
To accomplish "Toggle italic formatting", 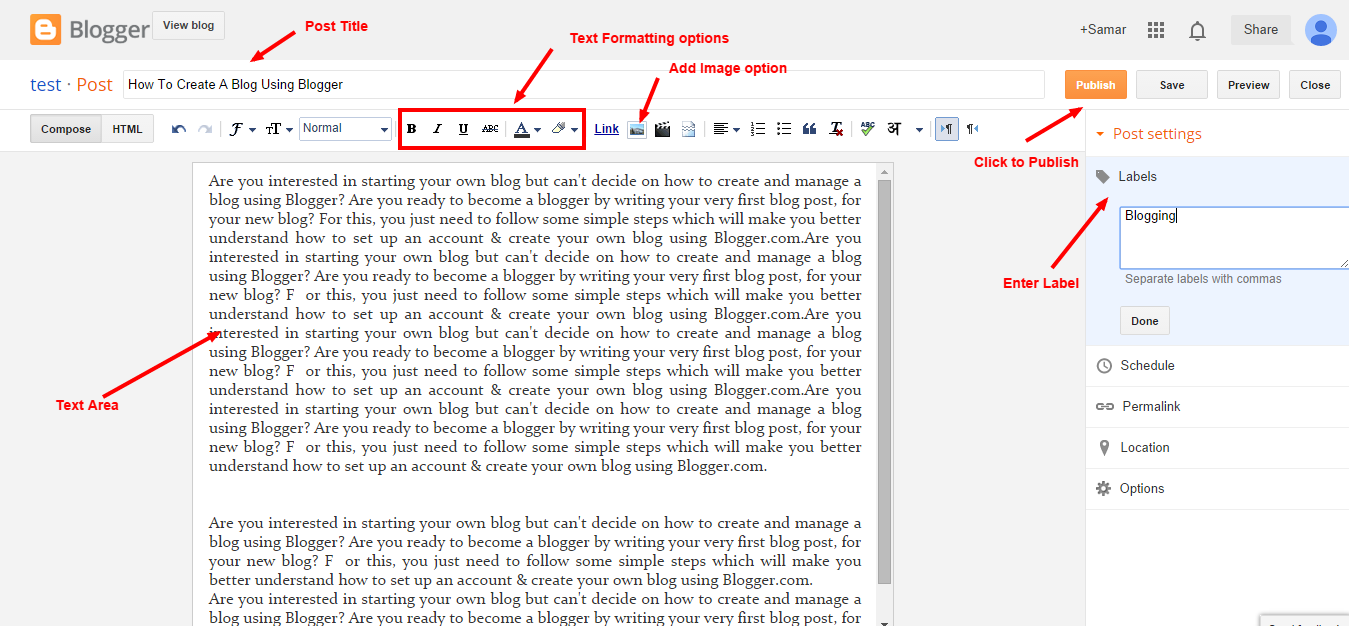I will click(x=437, y=129).
